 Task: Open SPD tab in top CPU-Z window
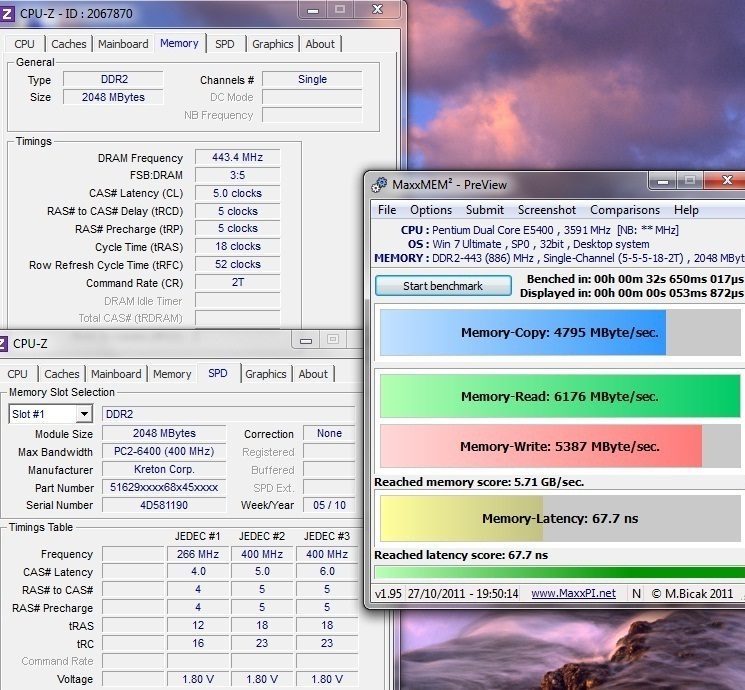[225, 44]
